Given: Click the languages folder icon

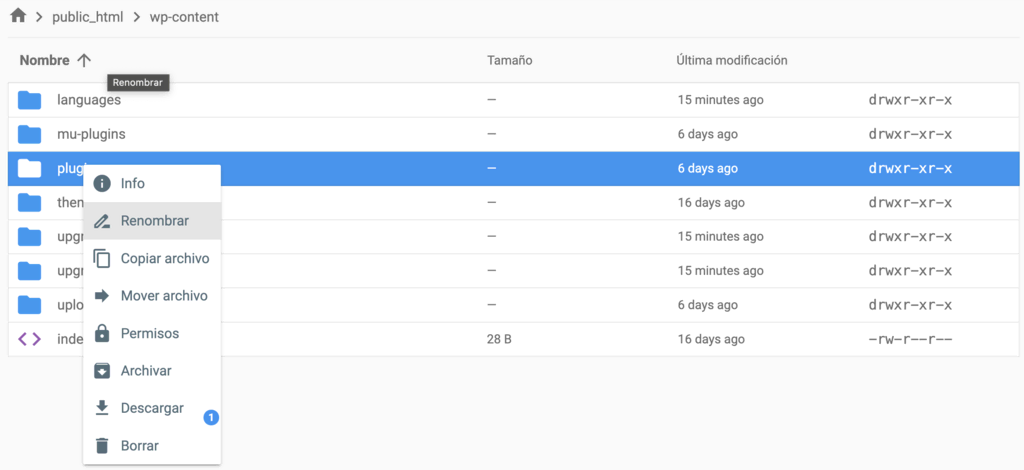Looking at the screenshot, I should (x=30, y=100).
